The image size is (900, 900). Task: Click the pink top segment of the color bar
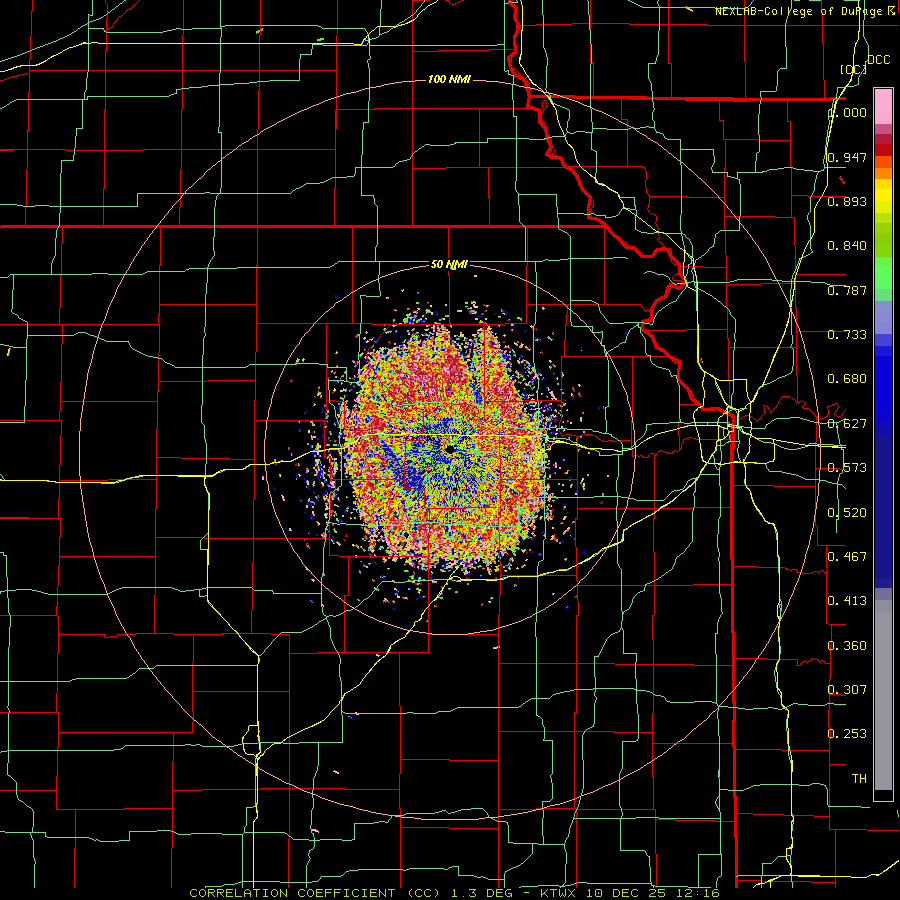883,107
